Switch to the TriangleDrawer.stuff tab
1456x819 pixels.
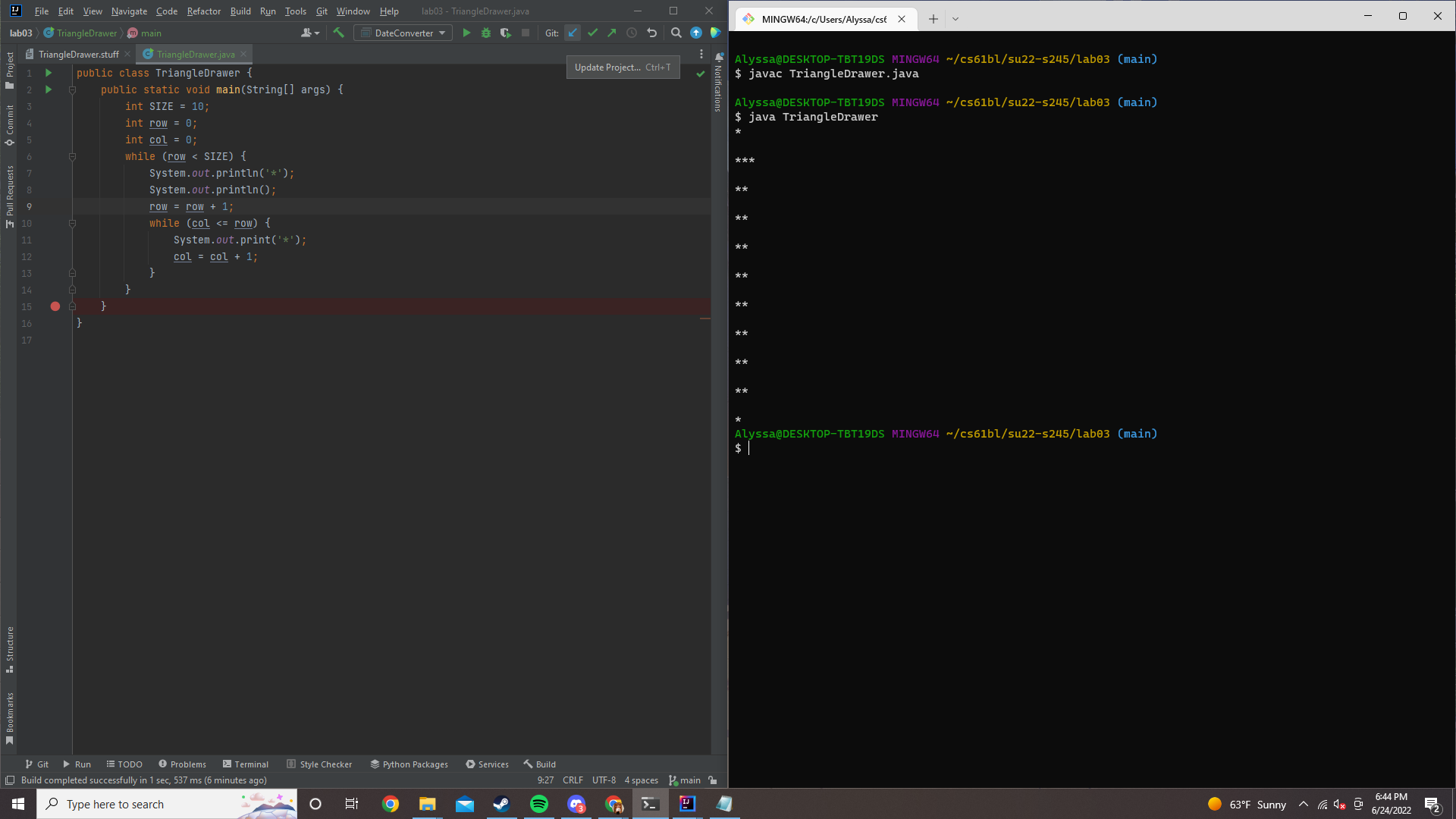78,54
